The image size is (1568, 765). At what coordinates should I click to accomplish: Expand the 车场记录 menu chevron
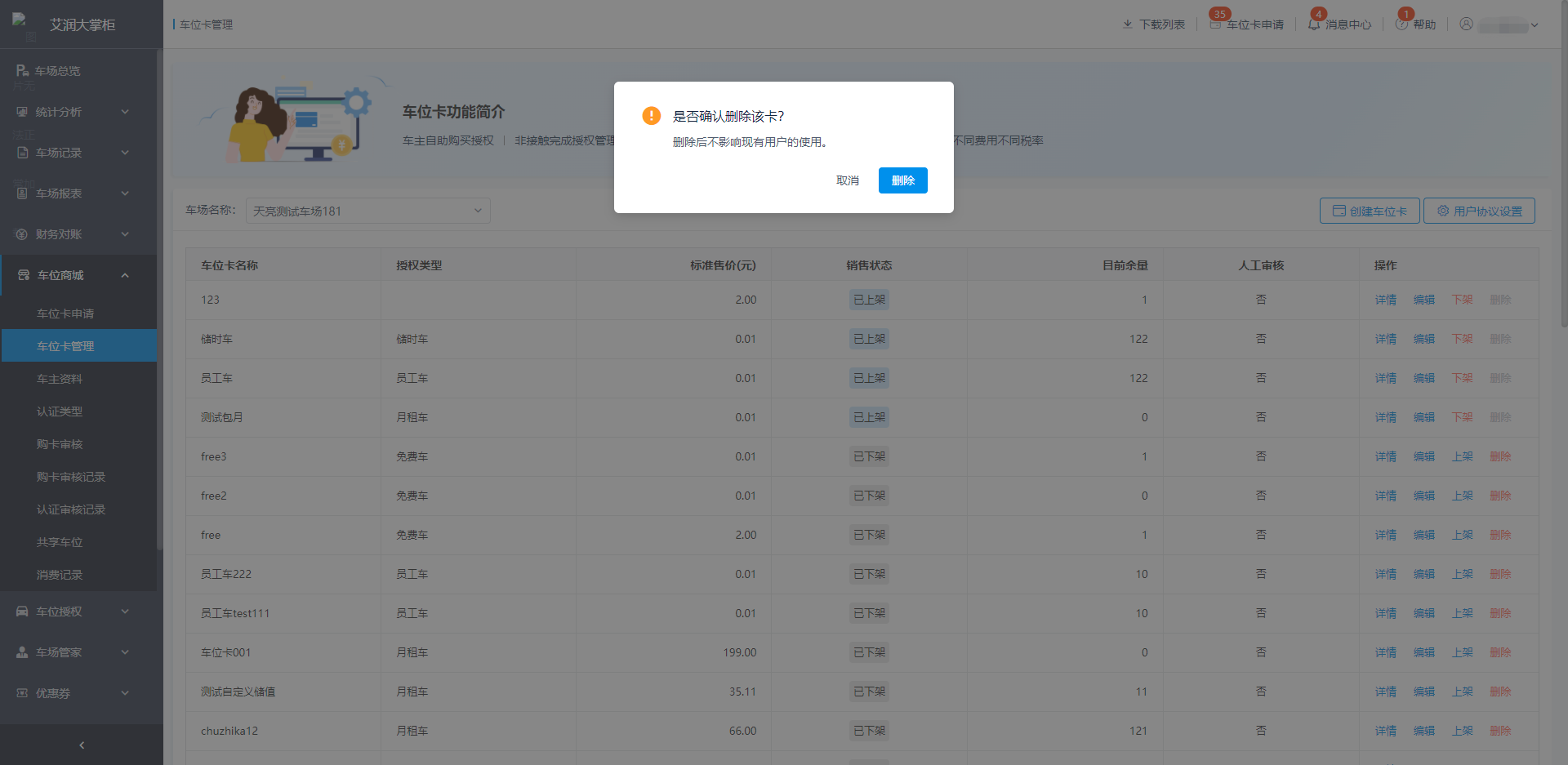tap(125, 153)
